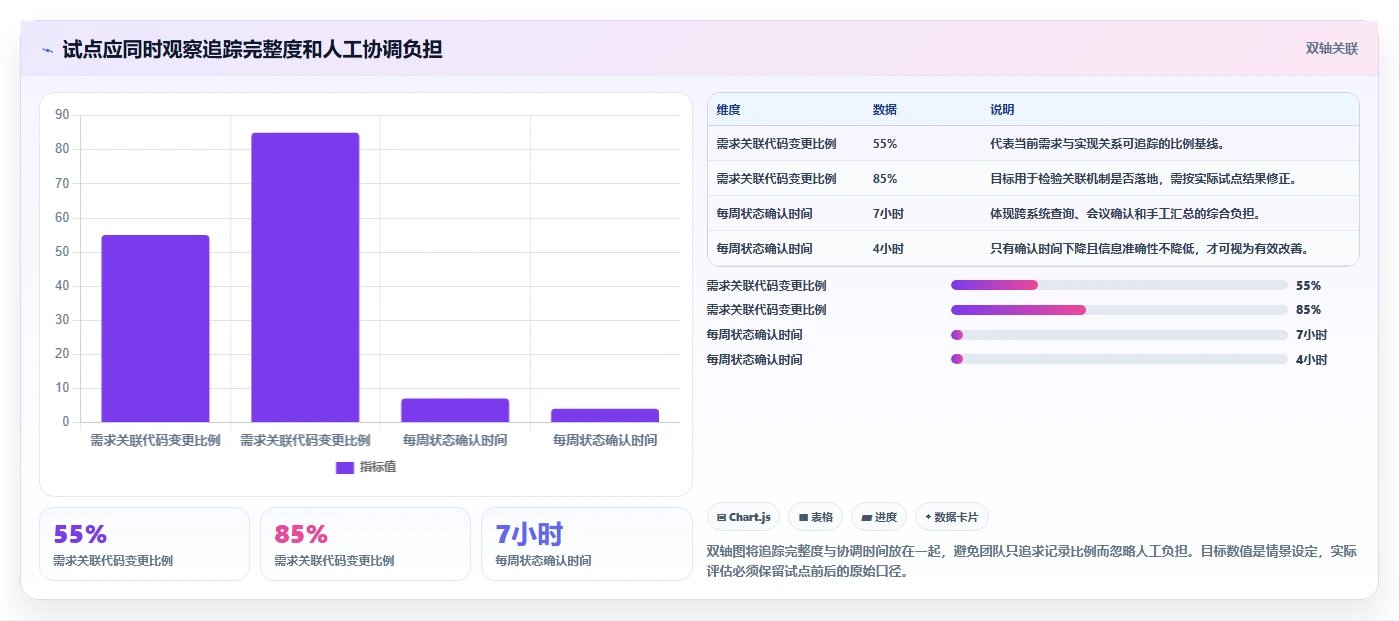Select the 数据卡片 tag chip
The width and height of the screenshot is (1399, 621).
coord(951,517)
